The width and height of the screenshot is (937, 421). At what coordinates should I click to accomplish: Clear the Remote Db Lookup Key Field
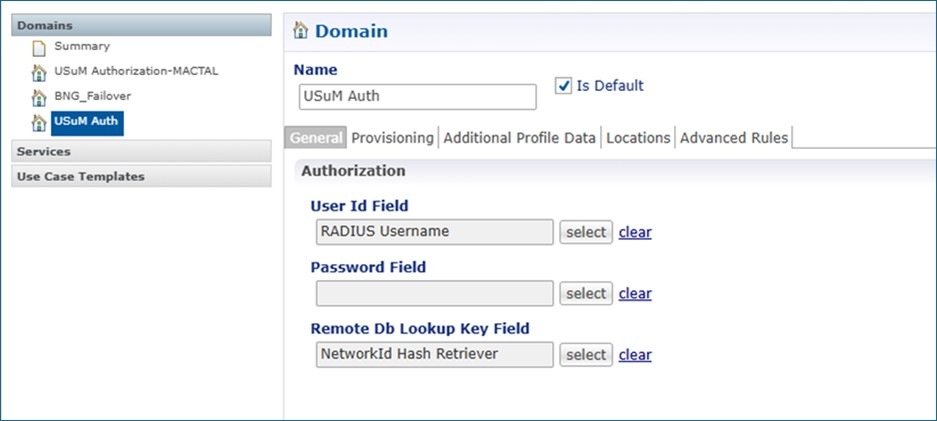pyautogui.click(x=635, y=355)
